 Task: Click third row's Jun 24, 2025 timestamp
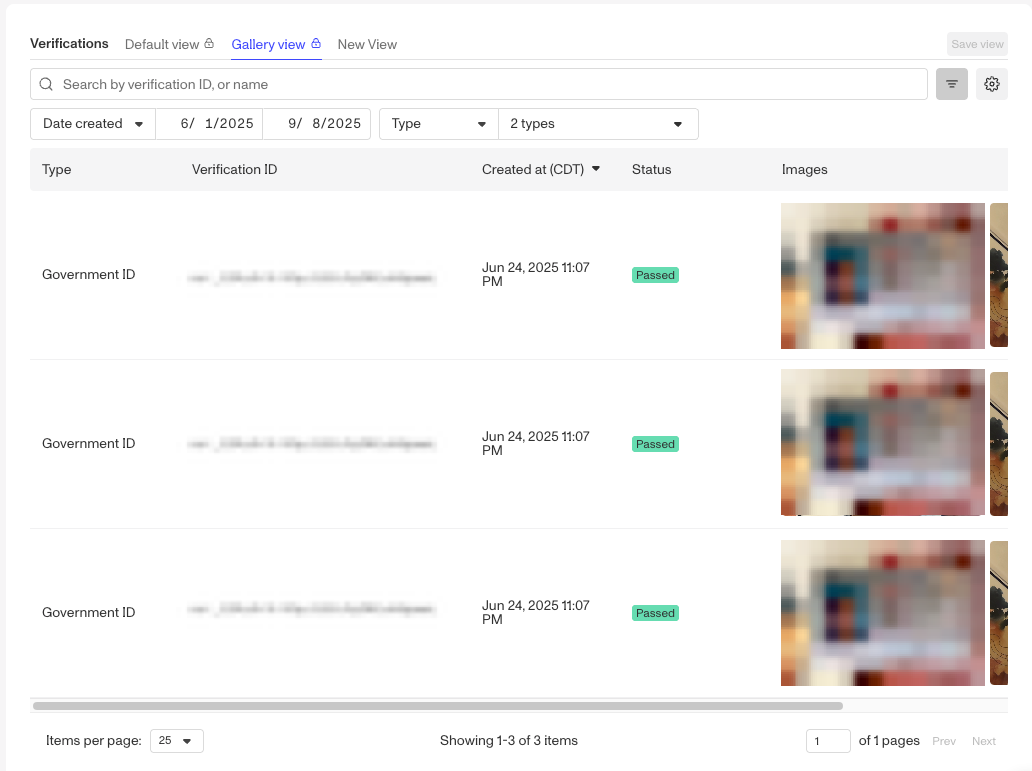click(x=536, y=612)
